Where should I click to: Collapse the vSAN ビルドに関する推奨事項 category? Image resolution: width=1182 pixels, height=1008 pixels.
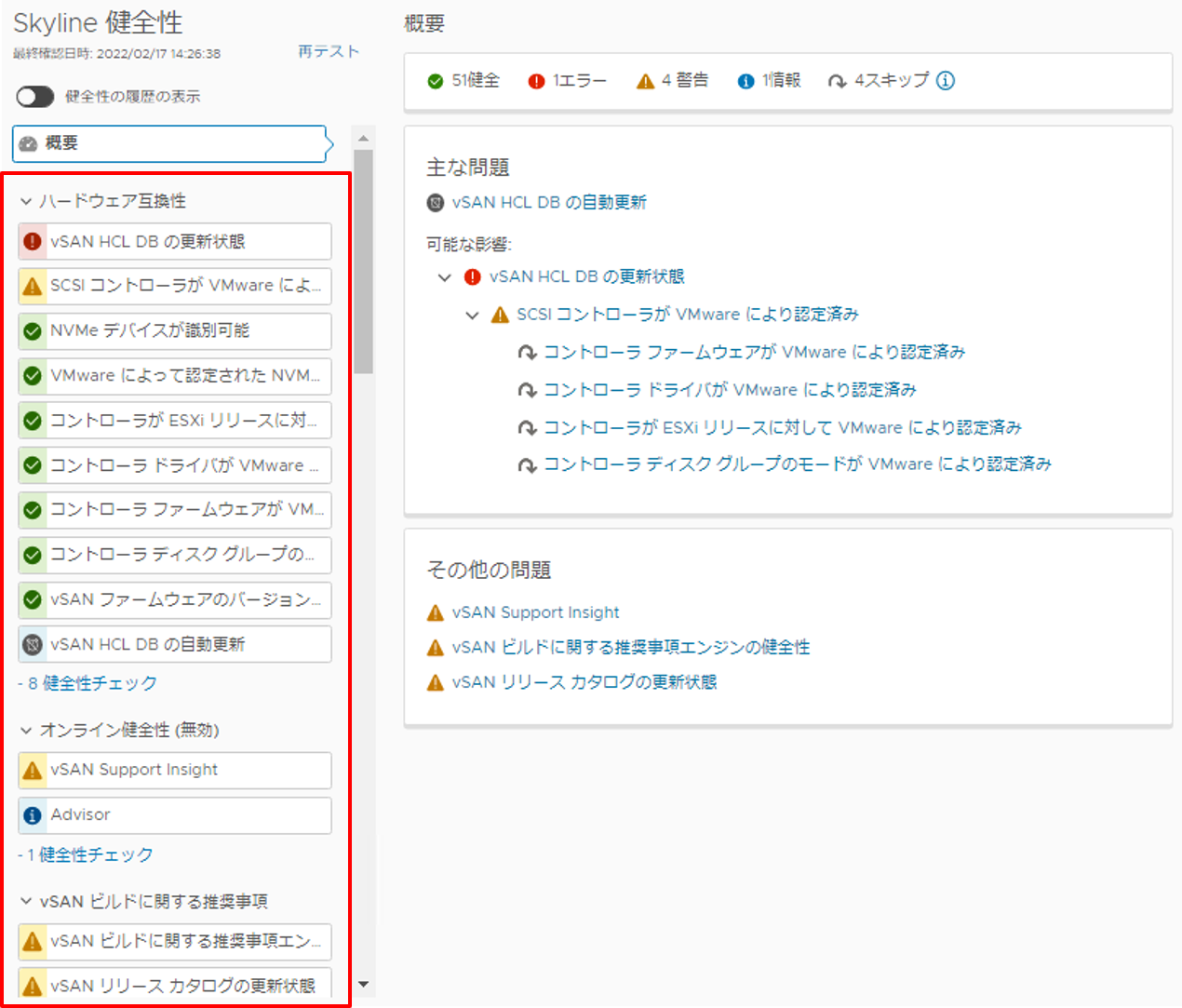[26, 902]
